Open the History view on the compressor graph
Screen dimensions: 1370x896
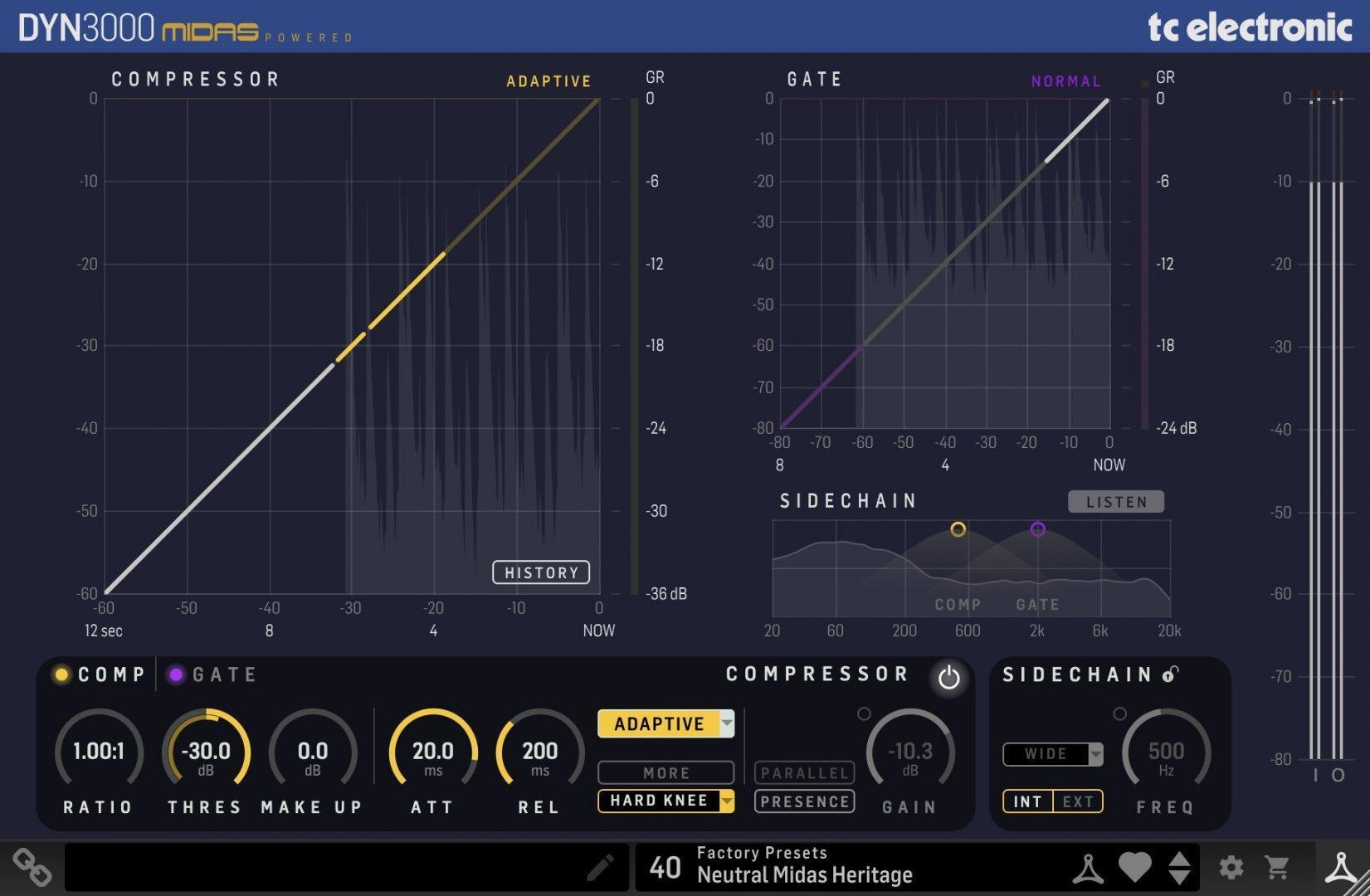point(540,572)
